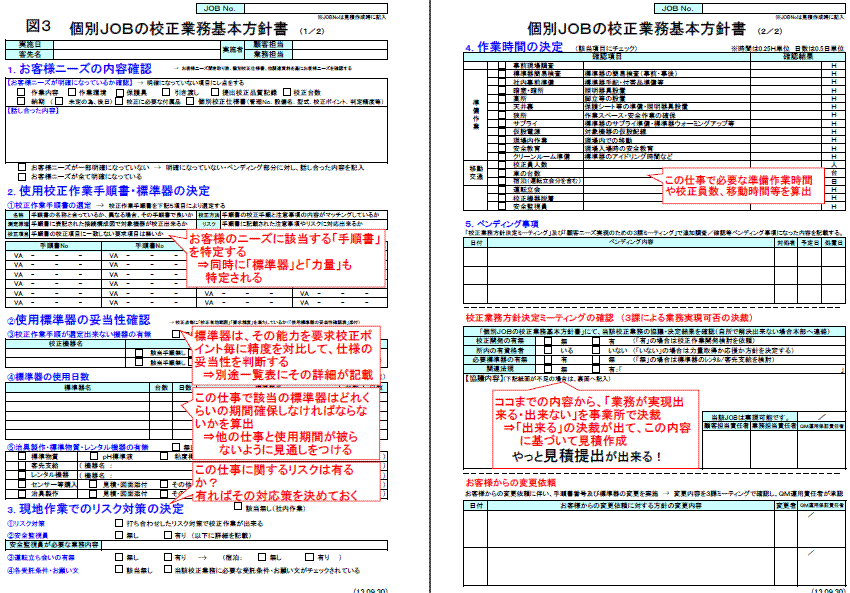Viewport: 850px width, 593px height.
Task: Check the 納期 checkbox
Action: tap(22, 101)
